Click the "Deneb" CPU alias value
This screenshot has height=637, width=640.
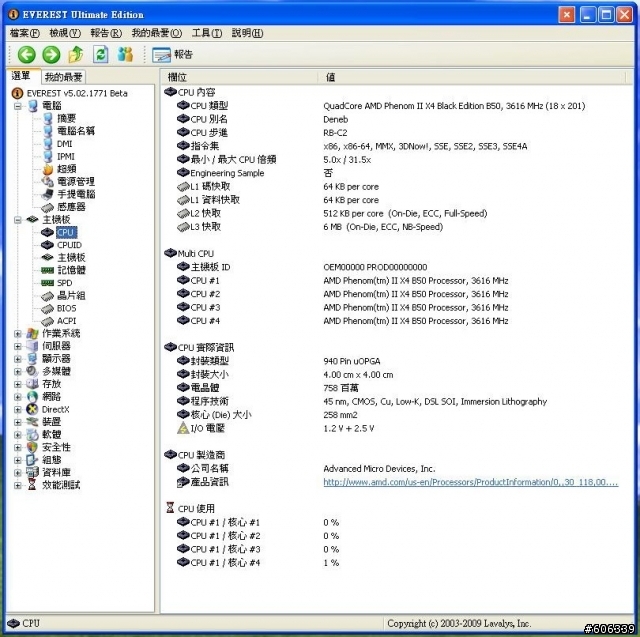click(336, 120)
